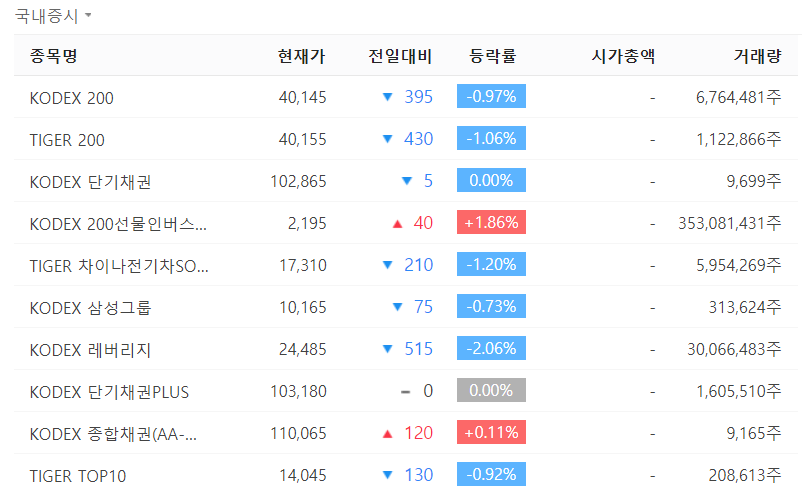809x494 pixels.
Task: Click volume 5,954,269주
Action: pos(738,265)
